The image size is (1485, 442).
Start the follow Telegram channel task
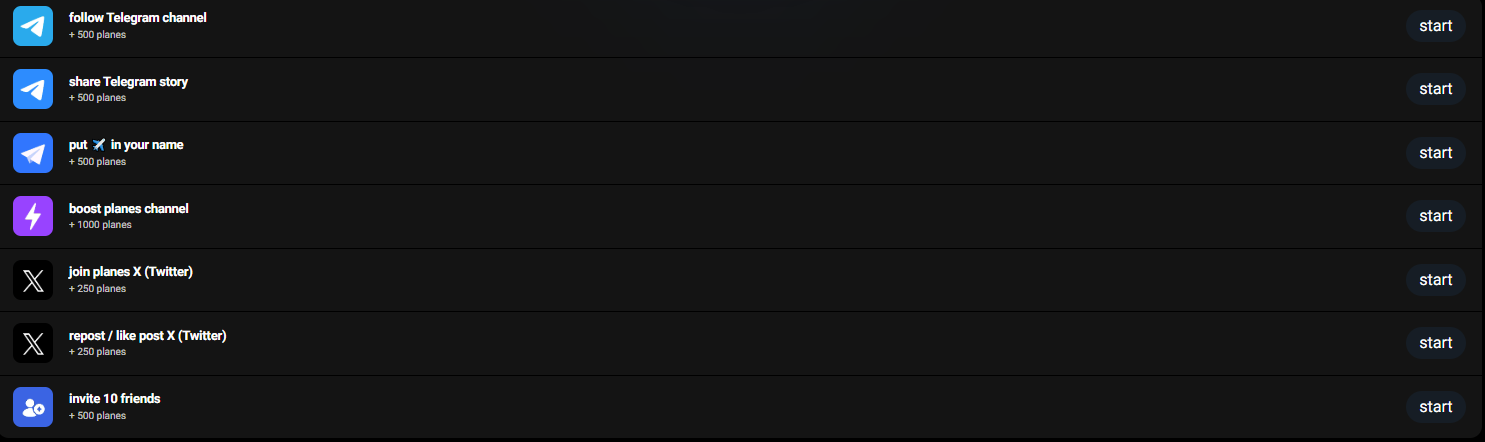pos(1435,26)
